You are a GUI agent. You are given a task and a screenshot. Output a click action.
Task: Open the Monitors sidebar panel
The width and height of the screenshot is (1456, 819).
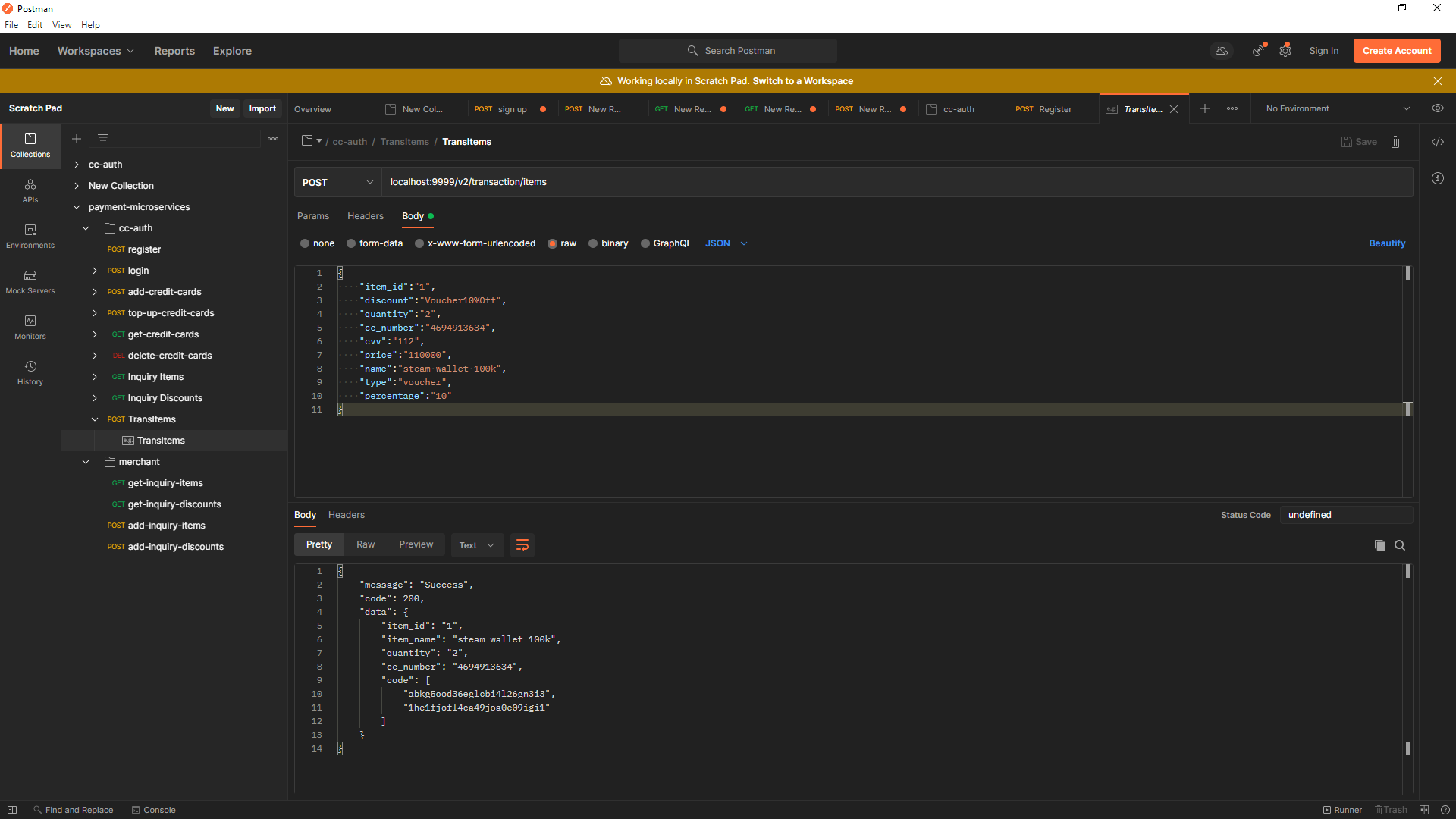point(30,328)
